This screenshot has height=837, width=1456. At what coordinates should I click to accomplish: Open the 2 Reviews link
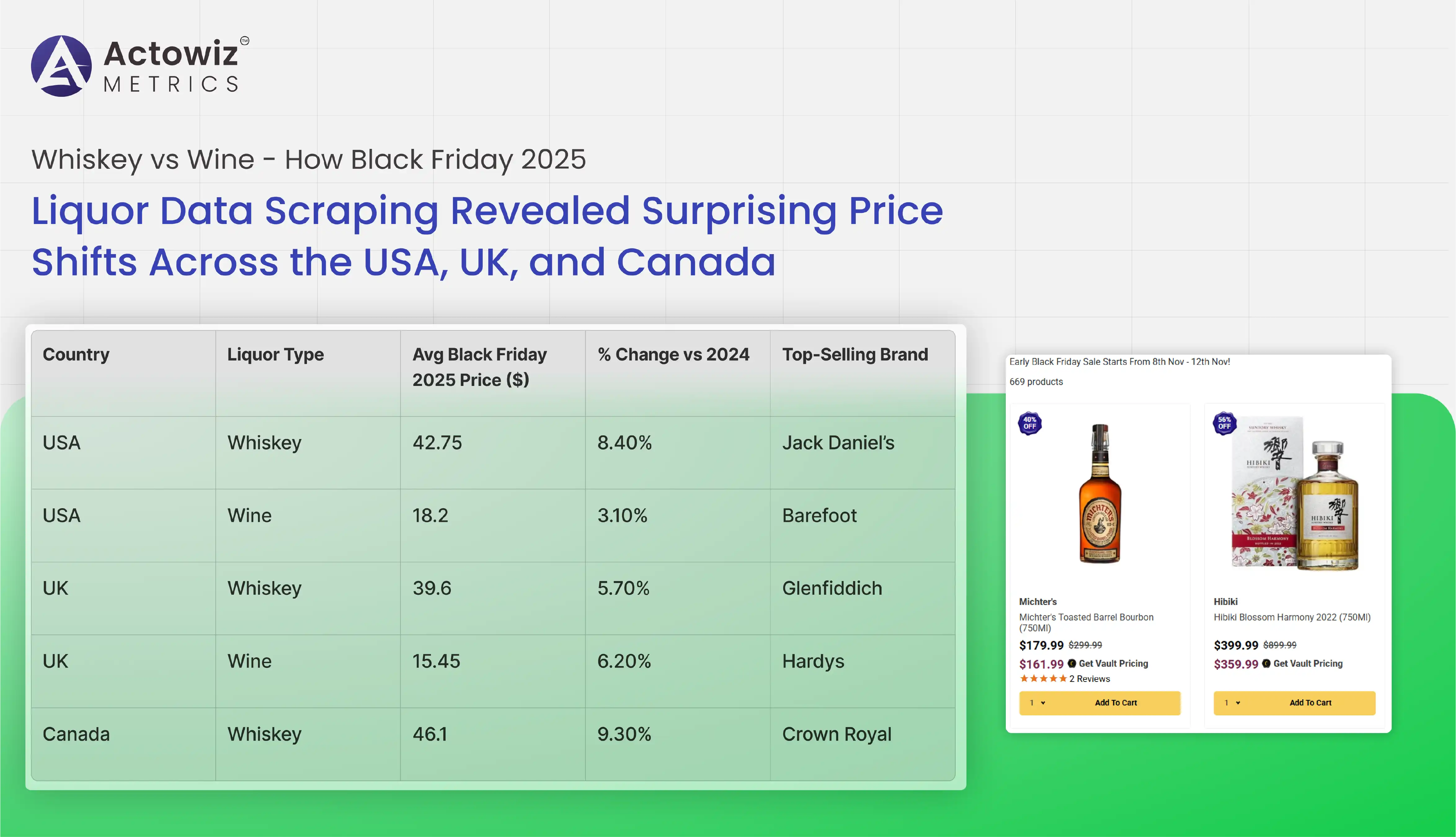click(x=1089, y=679)
